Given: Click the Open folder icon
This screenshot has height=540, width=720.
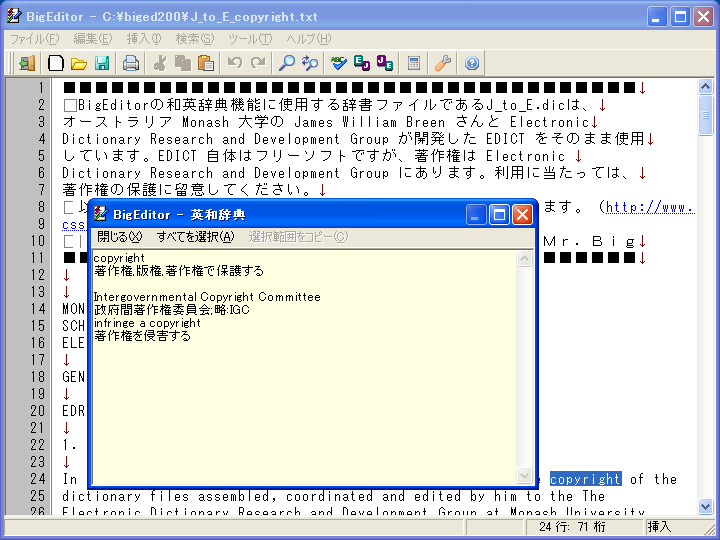Looking at the screenshot, I should coord(78,63).
